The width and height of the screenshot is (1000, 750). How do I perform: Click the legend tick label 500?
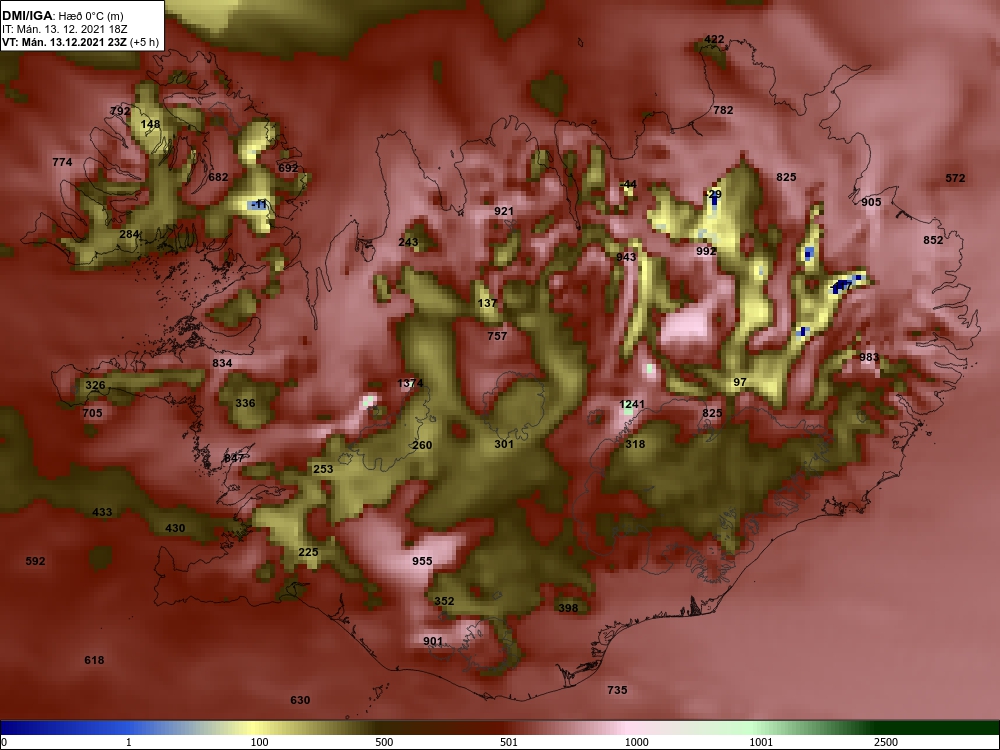tap(385, 742)
